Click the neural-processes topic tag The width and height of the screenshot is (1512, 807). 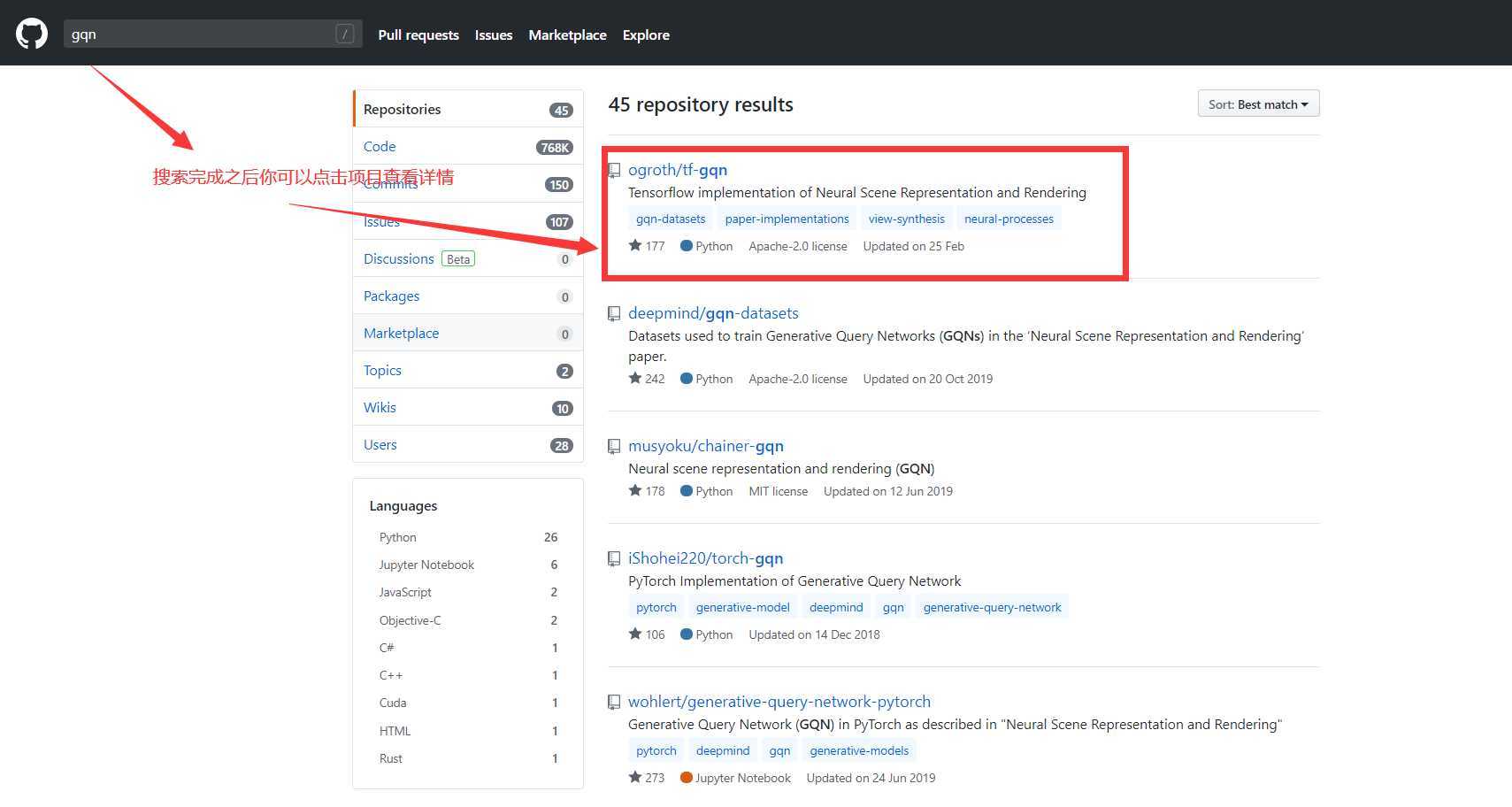pos(1009,219)
